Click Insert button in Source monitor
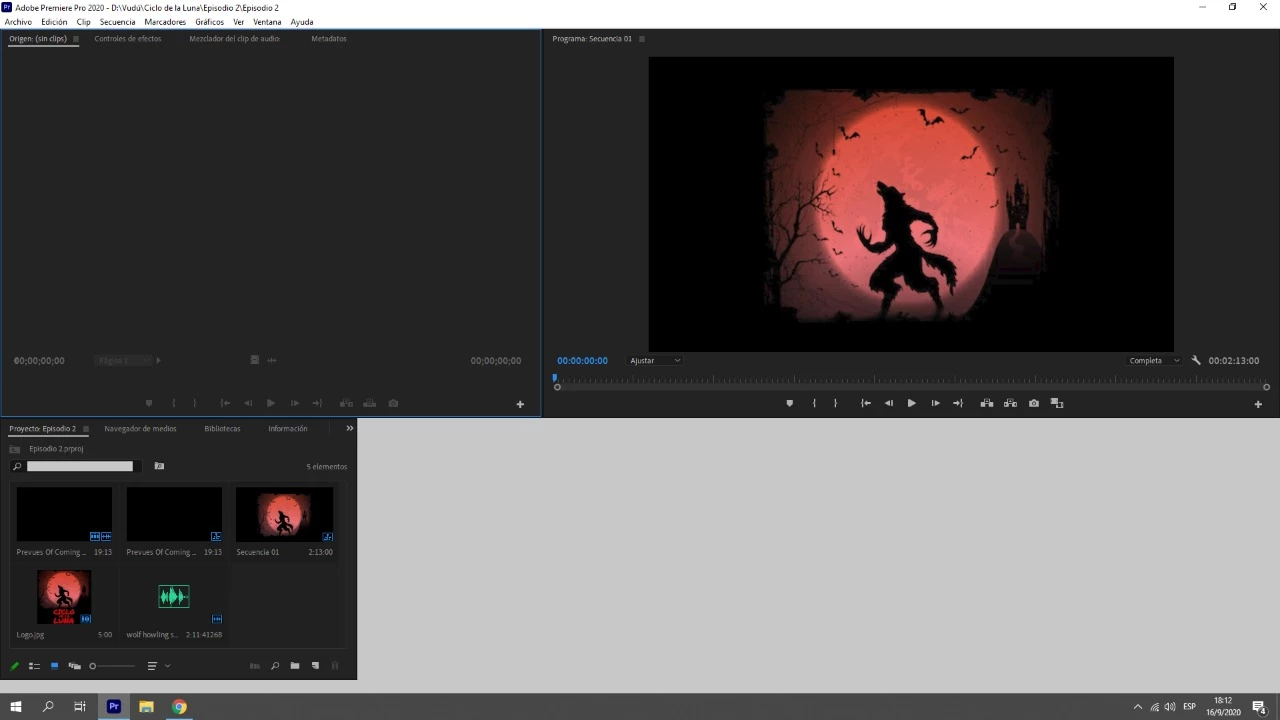 click(x=346, y=403)
